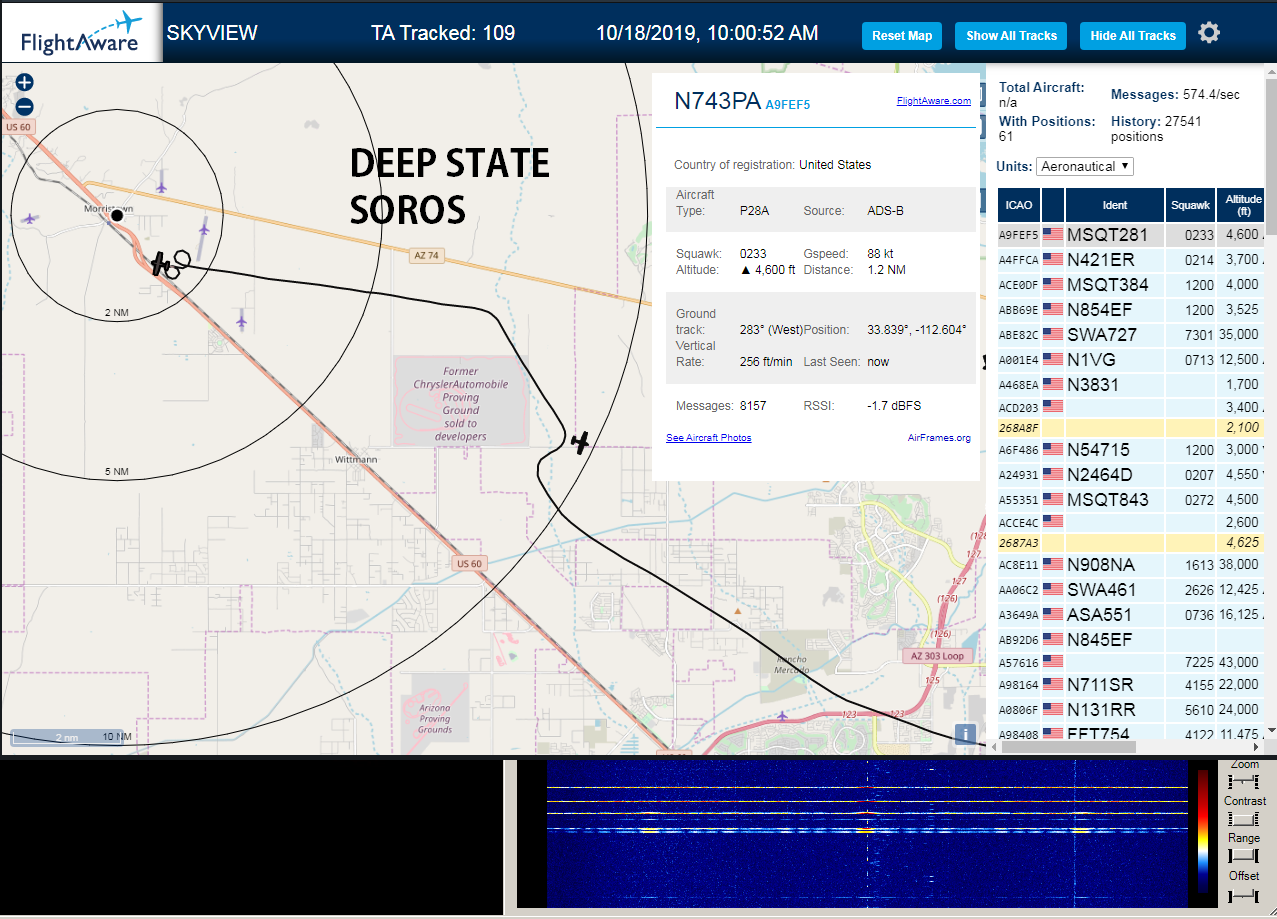This screenshot has width=1277, height=919.
Task: Select the ASA551 aircraft row
Action: coord(1131,615)
